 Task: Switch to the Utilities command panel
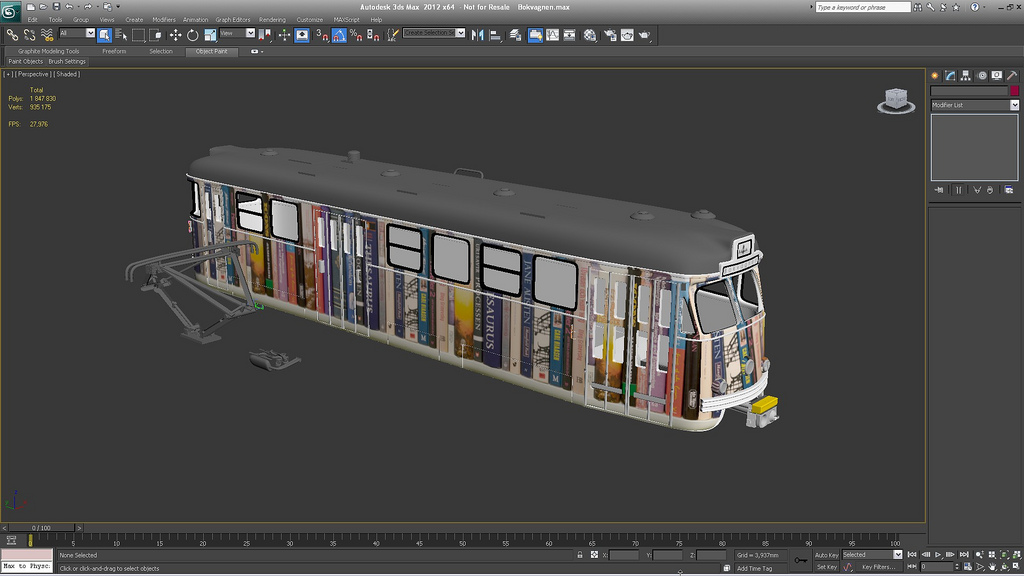tap(1012, 76)
